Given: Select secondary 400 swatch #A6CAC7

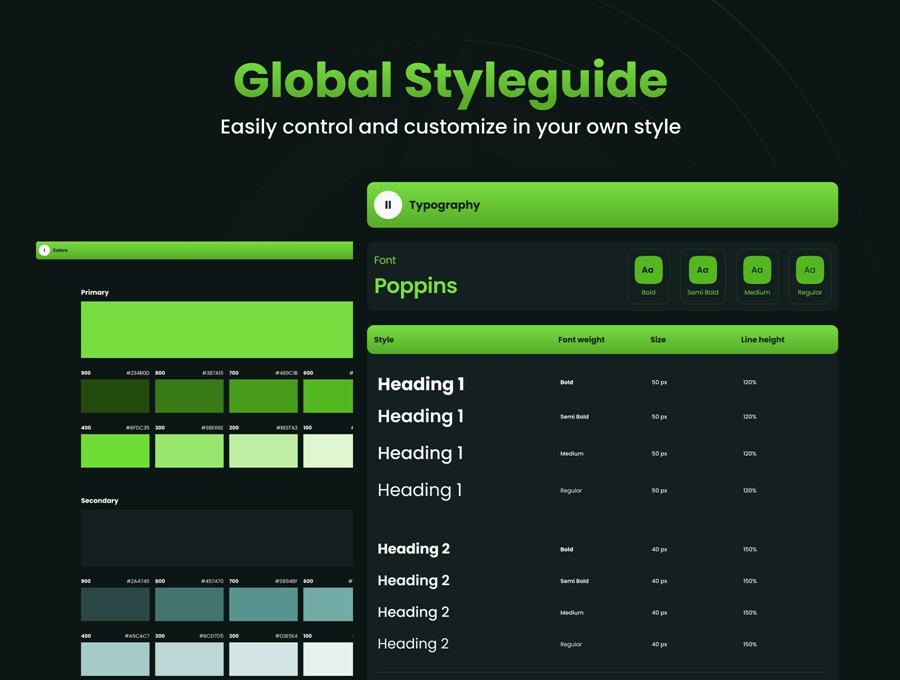Looking at the screenshot, I should click(x=115, y=659).
